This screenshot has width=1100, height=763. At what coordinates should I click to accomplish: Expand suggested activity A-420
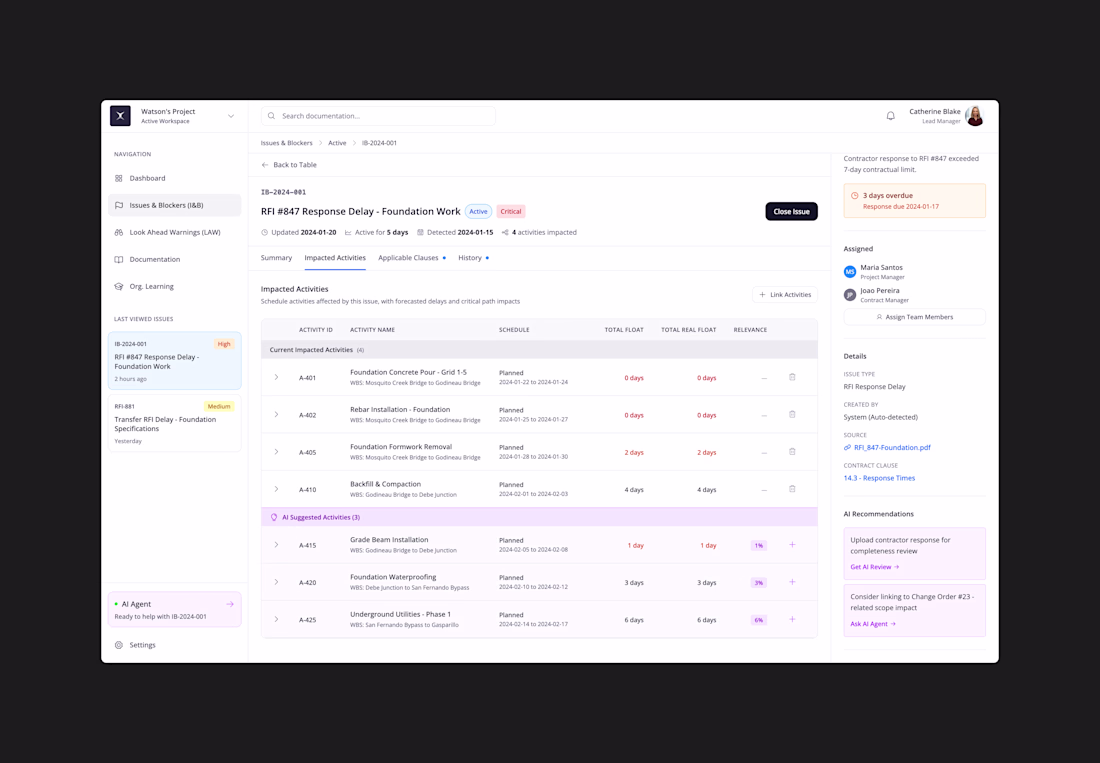tap(276, 582)
